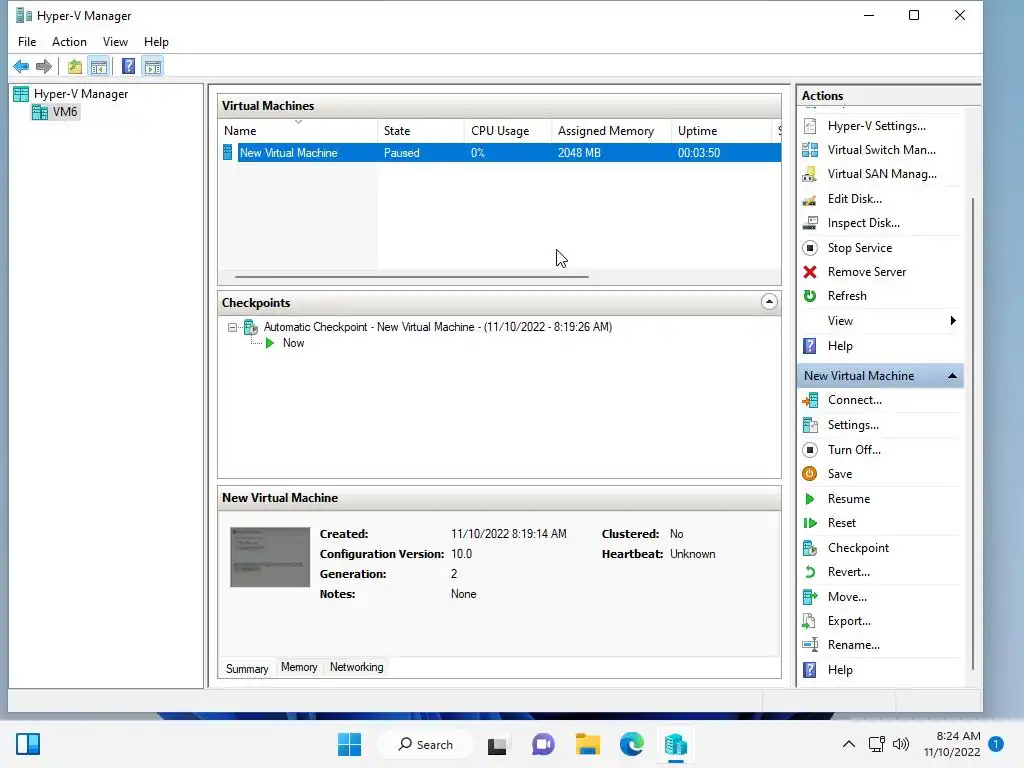Show hidden system tray icons
This screenshot has width=1024, height=768.
click(x=848, y=744)
